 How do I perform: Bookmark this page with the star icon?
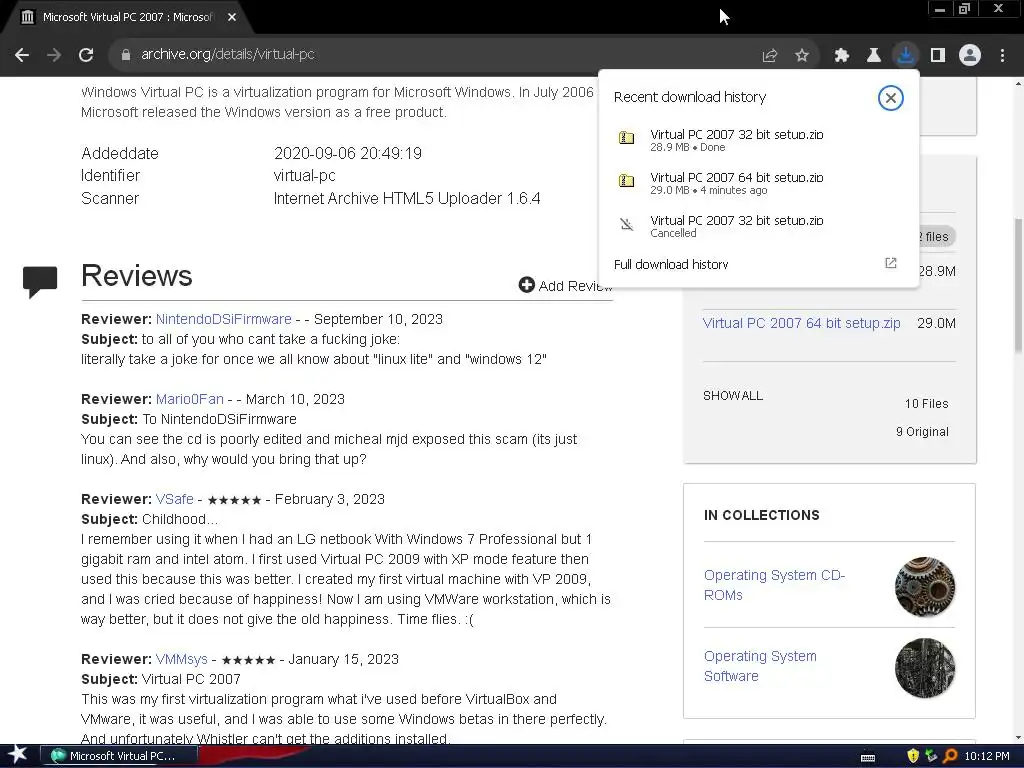802,56
